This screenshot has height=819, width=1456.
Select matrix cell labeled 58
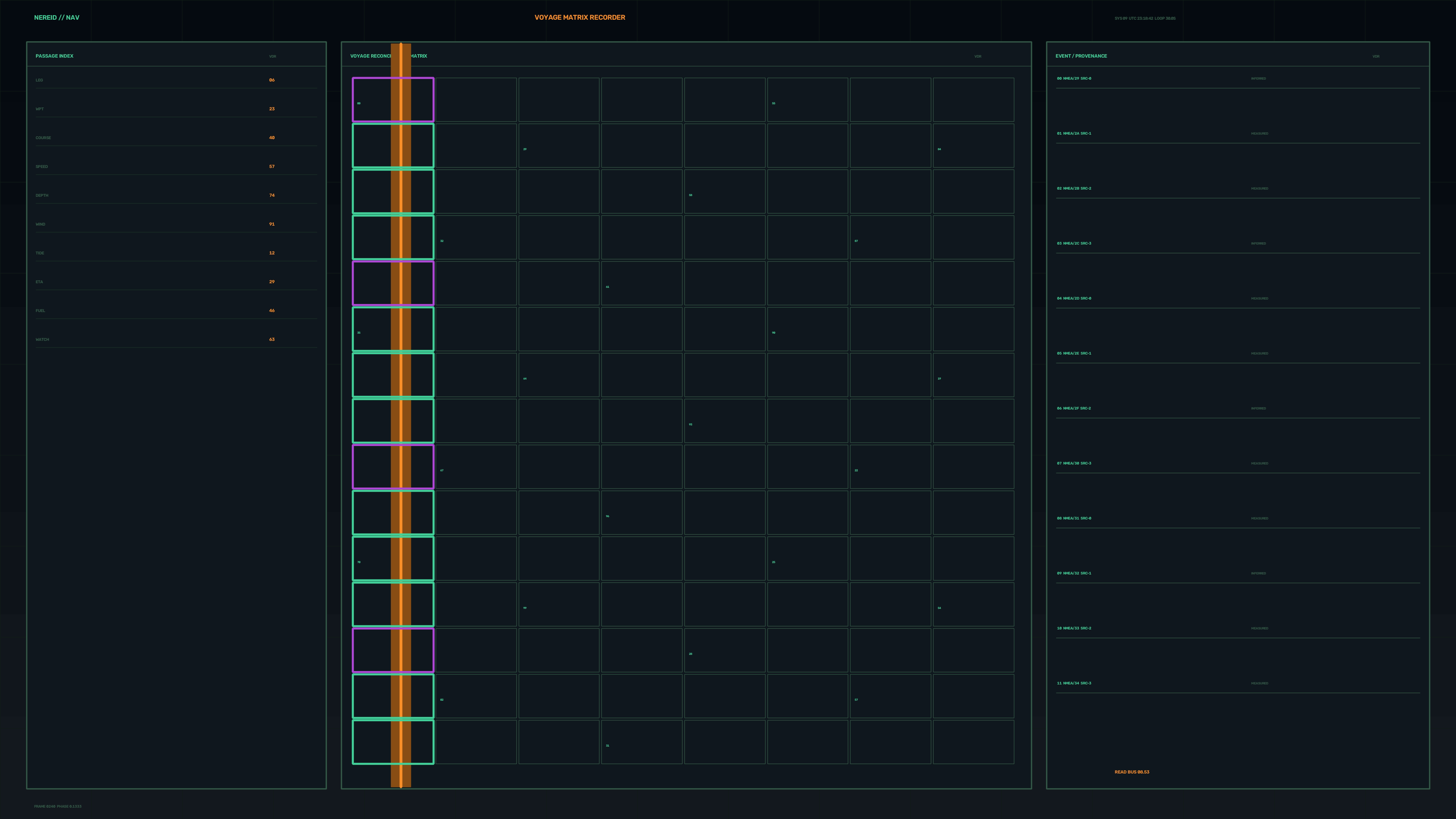click(x=725, y=191)
